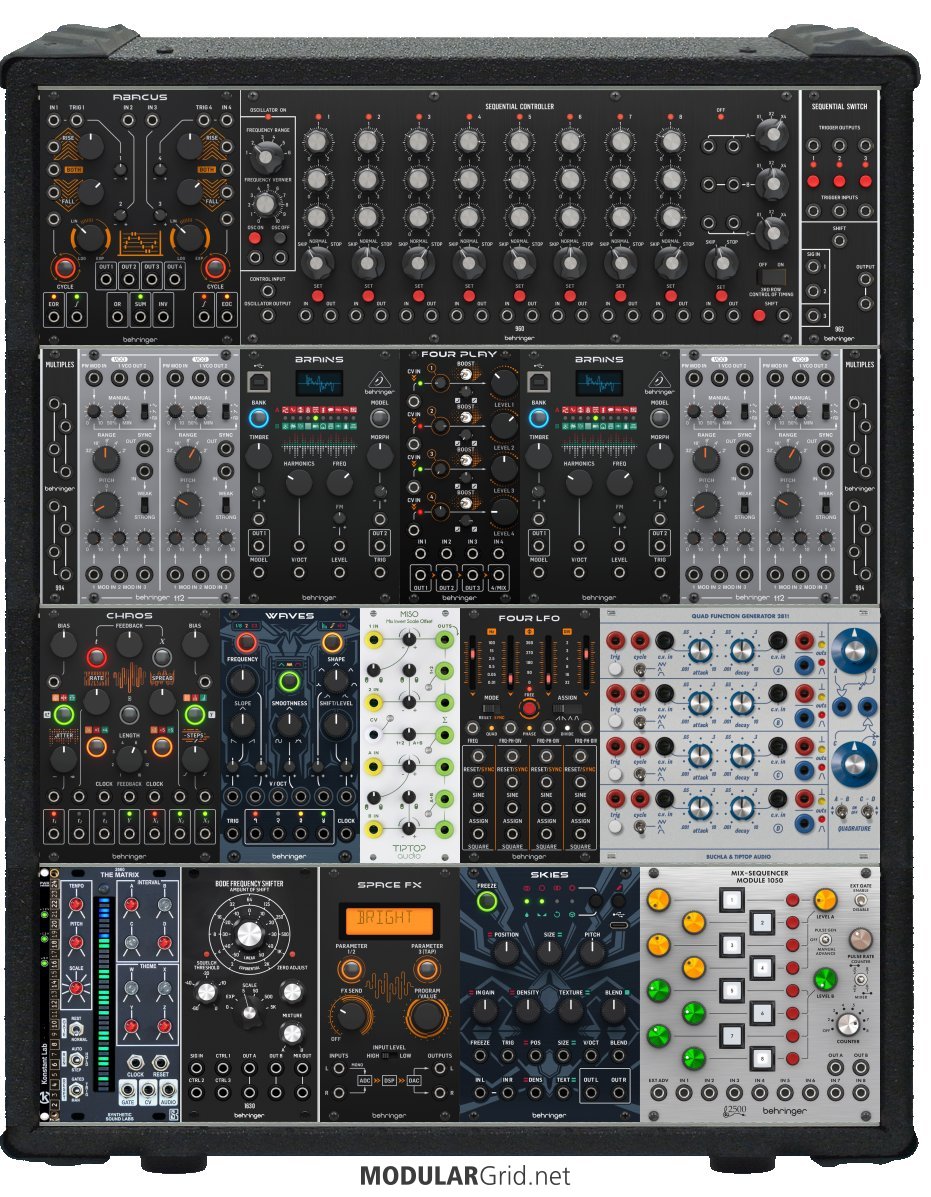The height and width of the screenshot is (1197, 931).
Task: Click the LENGTH knob on Chaos
Action: 129,757
